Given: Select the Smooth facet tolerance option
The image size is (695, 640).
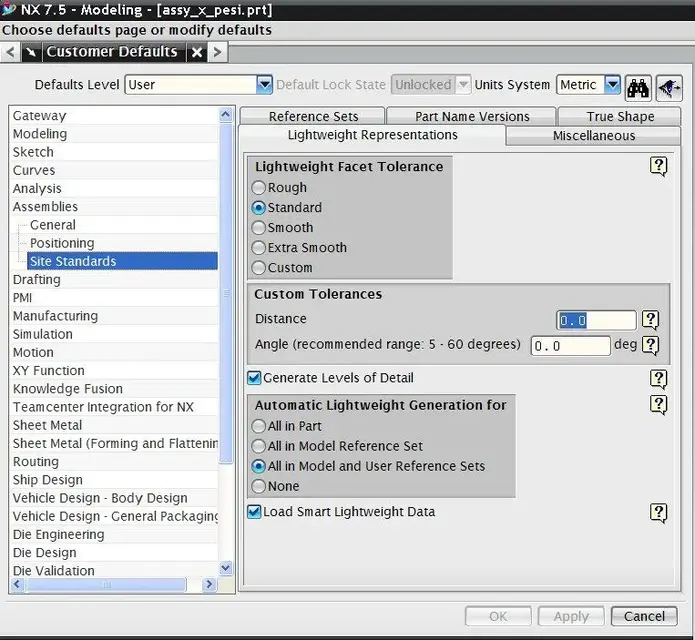Looking at the screenshot, I should pos(258,227).
